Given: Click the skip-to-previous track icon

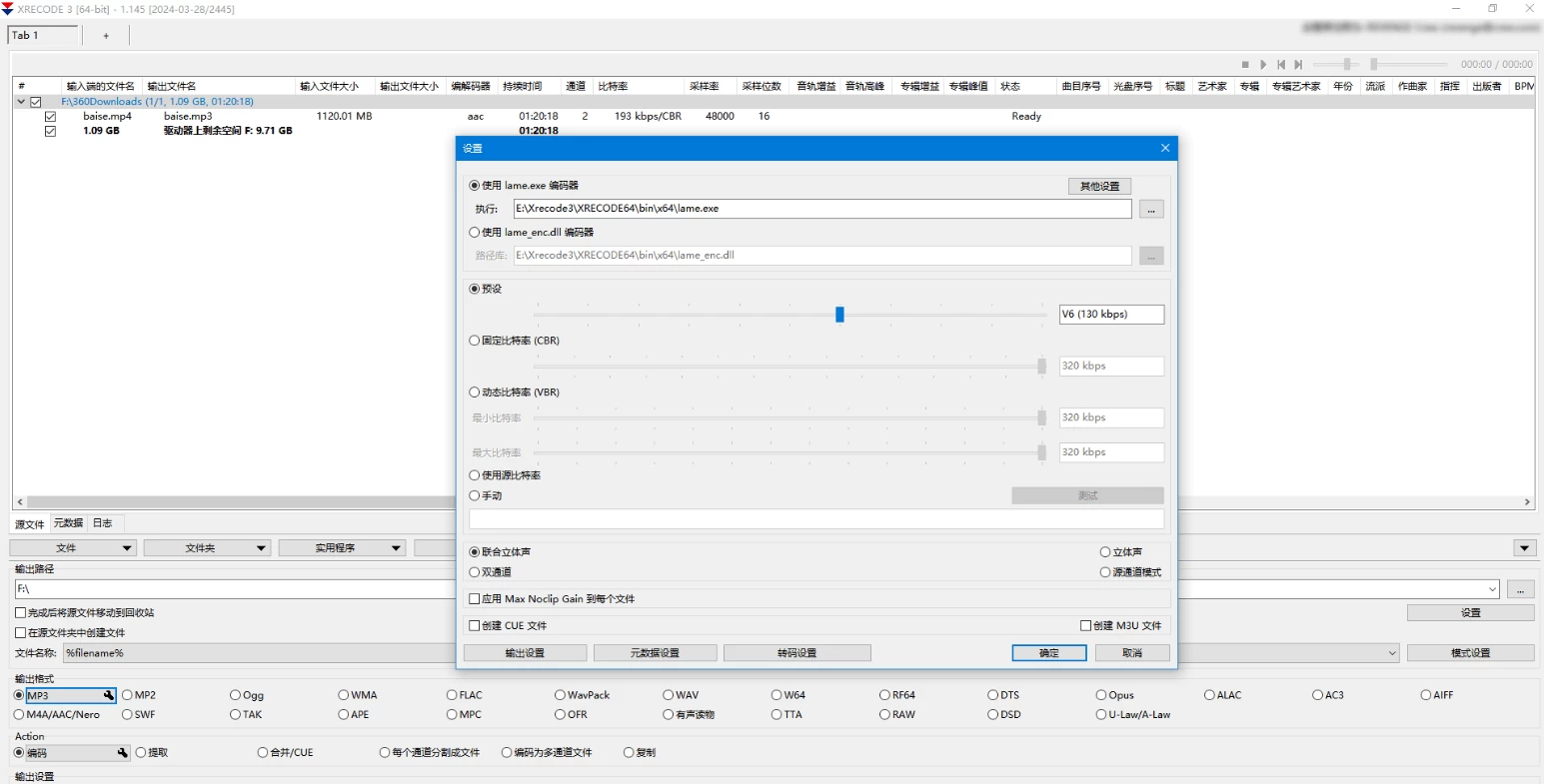Looking at the screenshot, I should [1282, 64].
